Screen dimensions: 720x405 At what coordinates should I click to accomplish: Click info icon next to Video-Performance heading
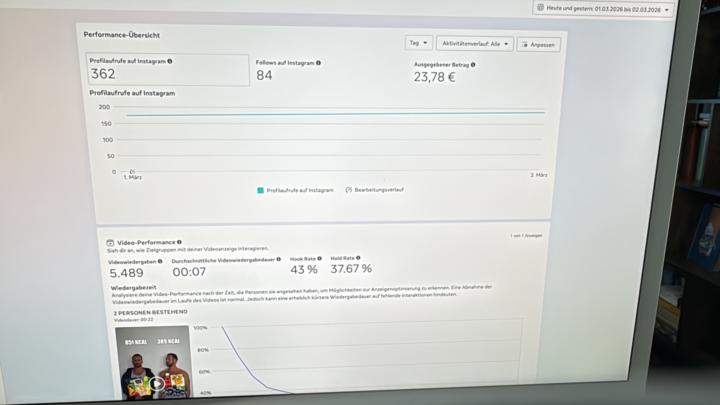pos(179,242)
